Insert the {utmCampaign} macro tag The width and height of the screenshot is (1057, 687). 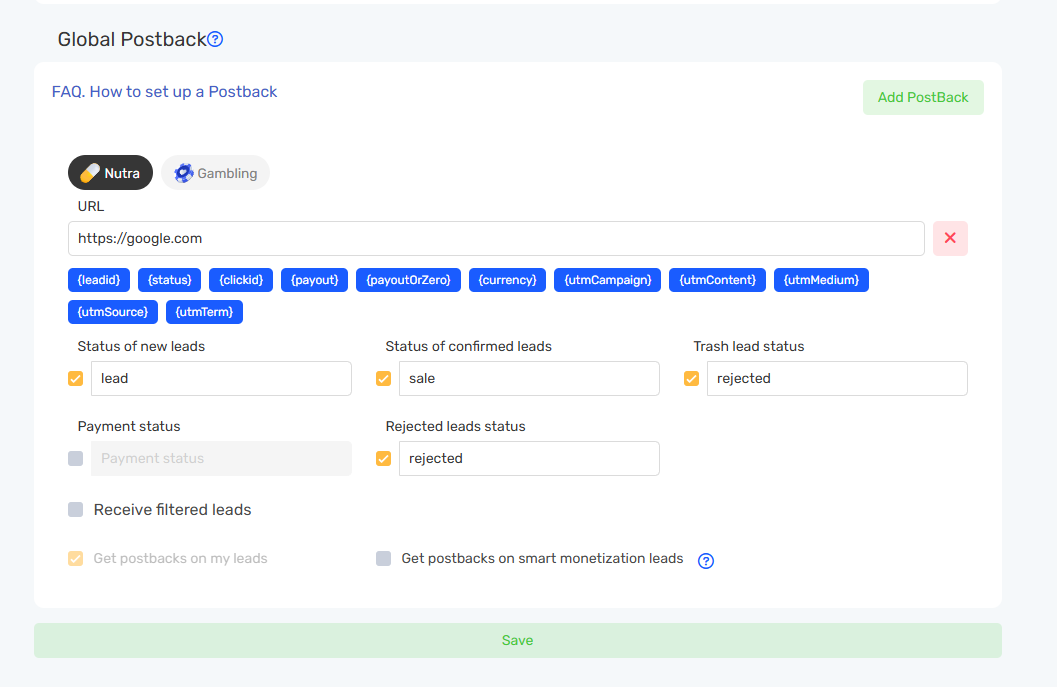pyautogui.click(x=607, y=280)
